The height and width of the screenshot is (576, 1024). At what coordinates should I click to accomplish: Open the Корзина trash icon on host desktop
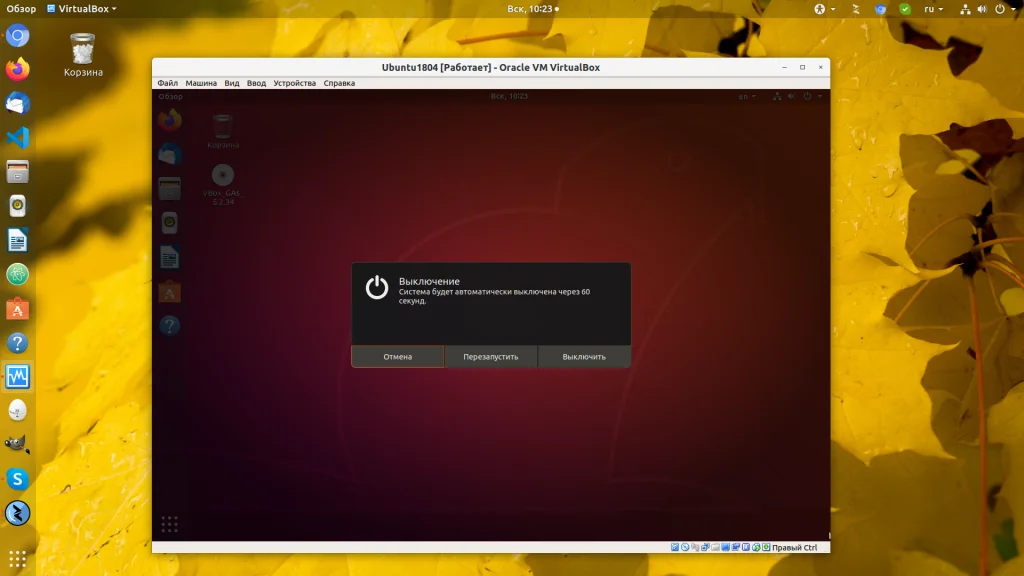[x=83, y=55]
